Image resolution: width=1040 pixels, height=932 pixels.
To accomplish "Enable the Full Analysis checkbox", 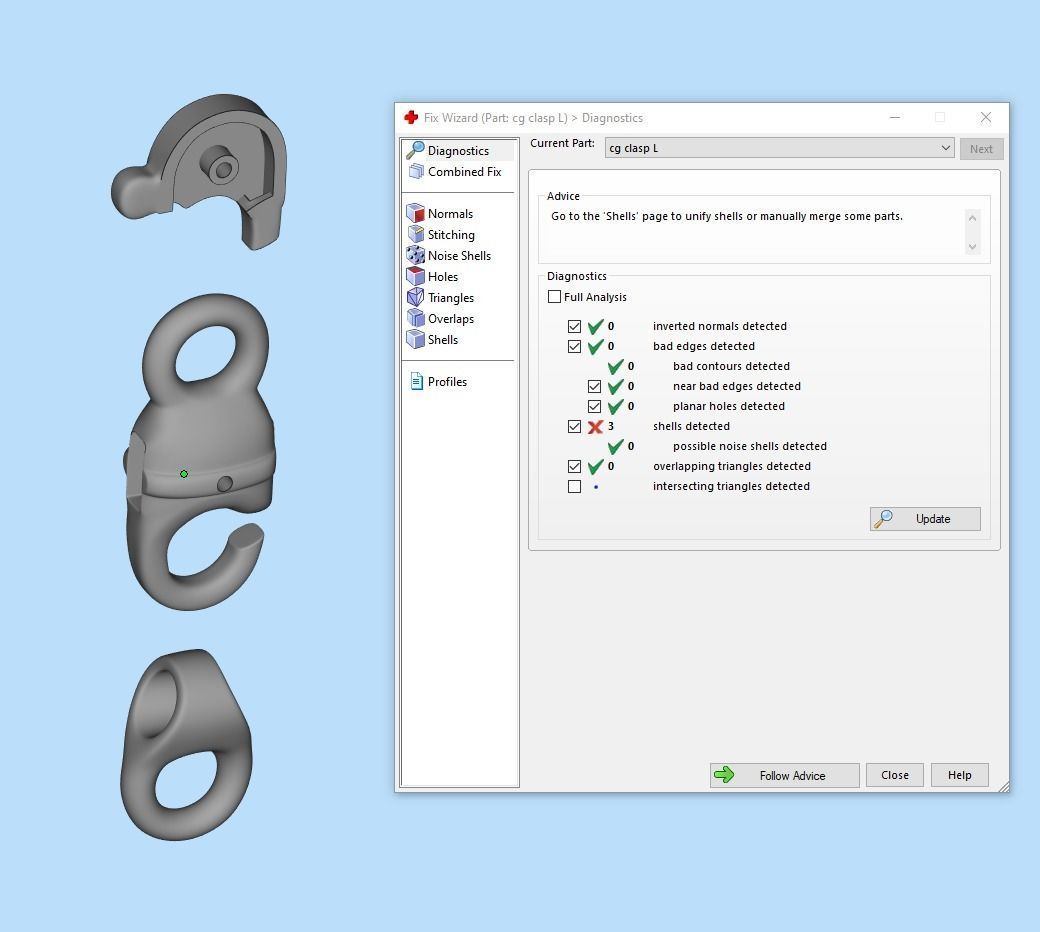I will [x=554, y=297].
